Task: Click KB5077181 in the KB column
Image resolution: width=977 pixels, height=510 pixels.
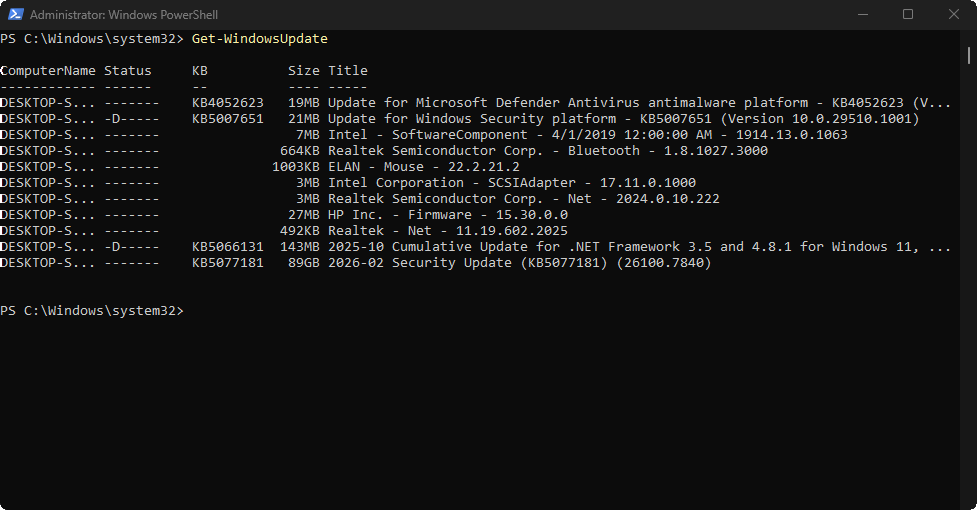Action: (227, 263)
